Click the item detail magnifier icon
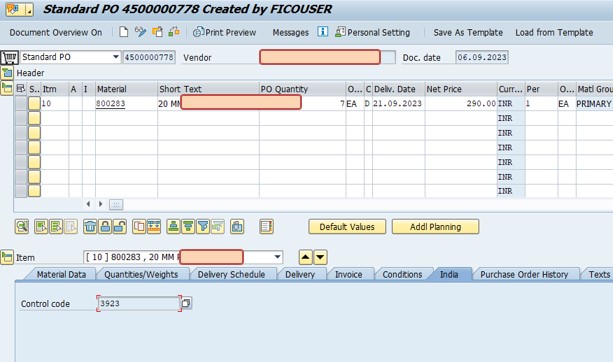This screenshot has width=613, height=362. pyautogui.click(x=22, y=226)
